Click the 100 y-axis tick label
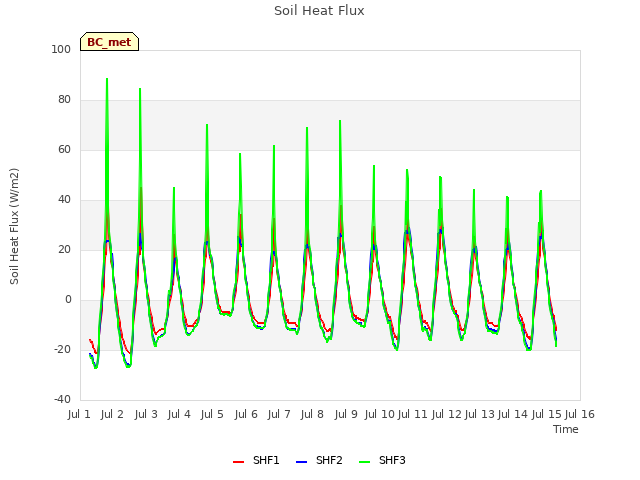 (61, 49)
